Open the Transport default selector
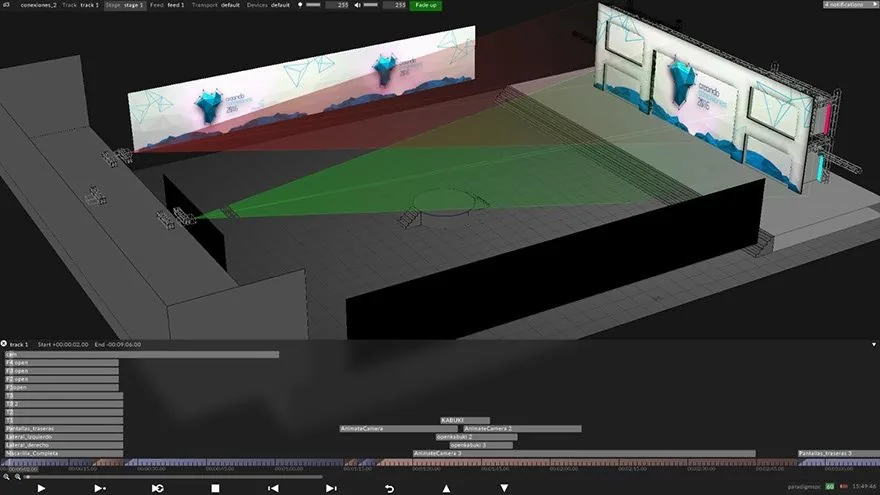Image resolution: width=880 pixels, height=495 pixels. point(216,5)
